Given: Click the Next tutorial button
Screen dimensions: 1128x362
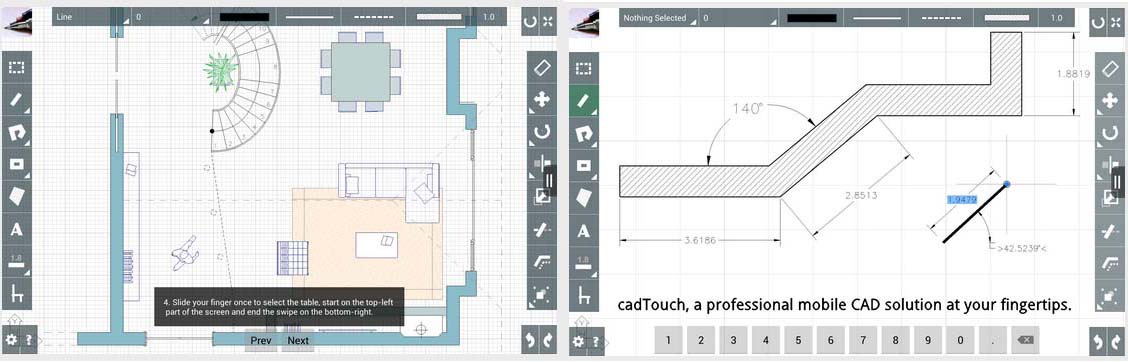Looking at the screenshot, I should click(x=298, y=340).
